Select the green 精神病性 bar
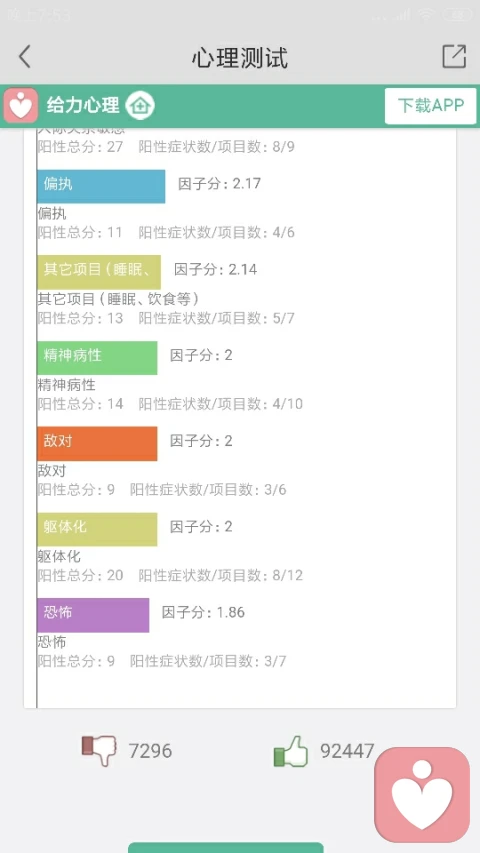Viewport: 480px width, 853px height. pos(97,358)
